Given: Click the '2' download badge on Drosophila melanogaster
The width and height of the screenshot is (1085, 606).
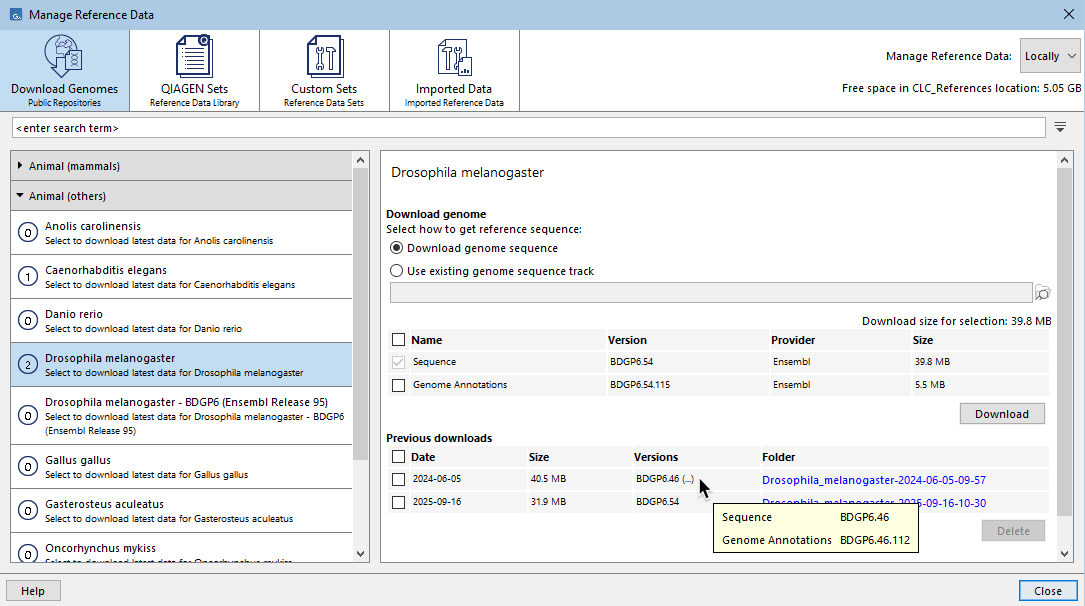Looking at the screenshot, I should (27, 364).
